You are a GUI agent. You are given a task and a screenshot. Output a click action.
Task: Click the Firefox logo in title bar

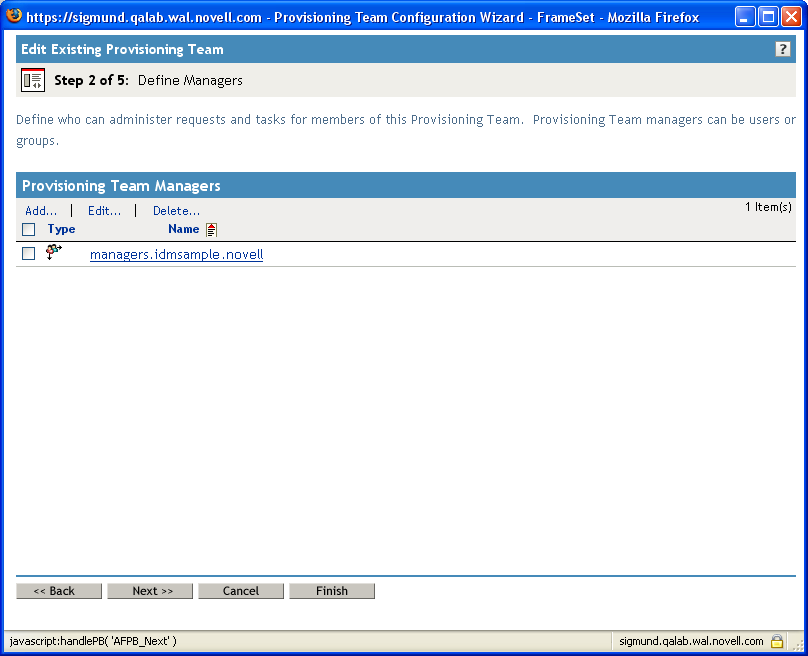point(13,15)
